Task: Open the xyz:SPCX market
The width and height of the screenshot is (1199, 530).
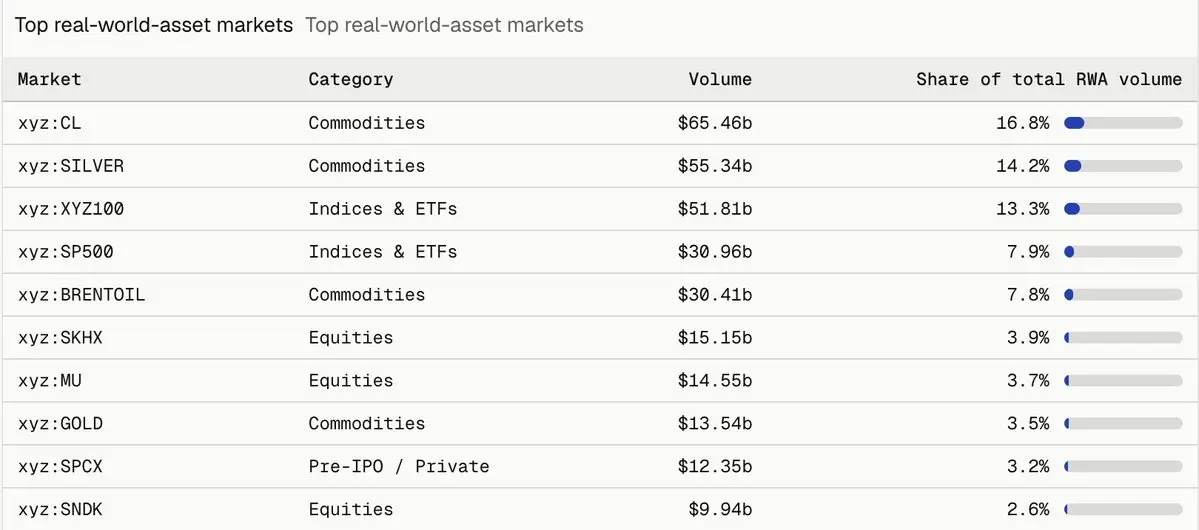Action: [60, 466]
